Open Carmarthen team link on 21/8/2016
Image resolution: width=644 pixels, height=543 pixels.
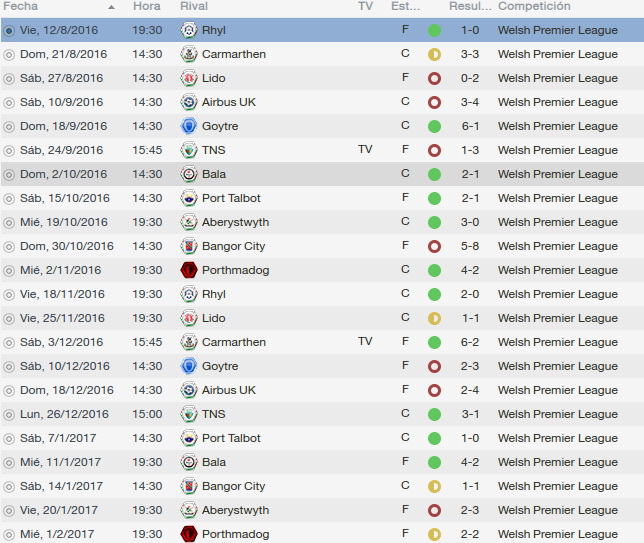click(x=234, y=54)
